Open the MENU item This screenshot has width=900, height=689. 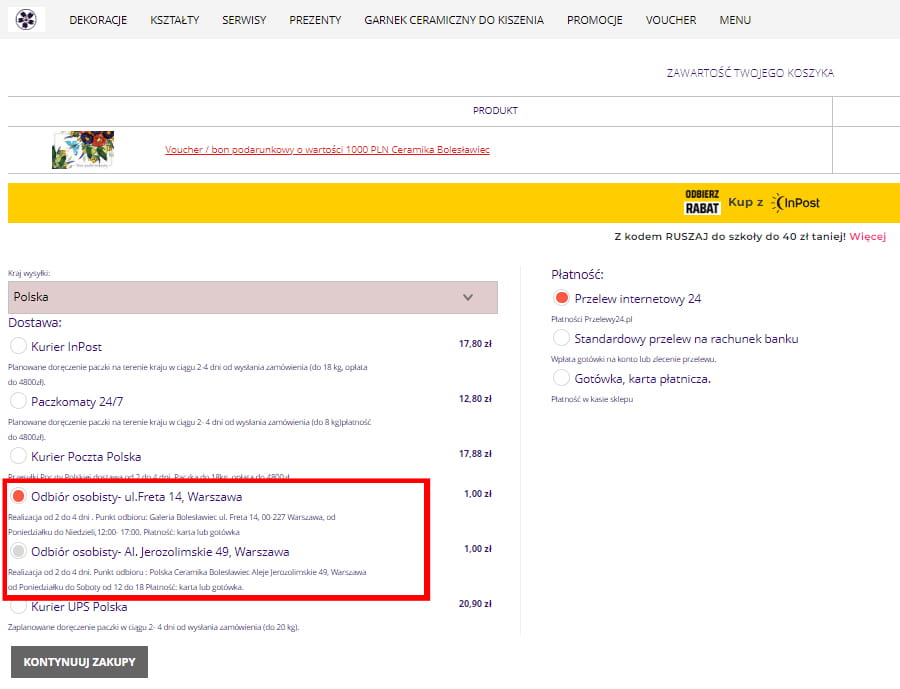click(735, 20)
